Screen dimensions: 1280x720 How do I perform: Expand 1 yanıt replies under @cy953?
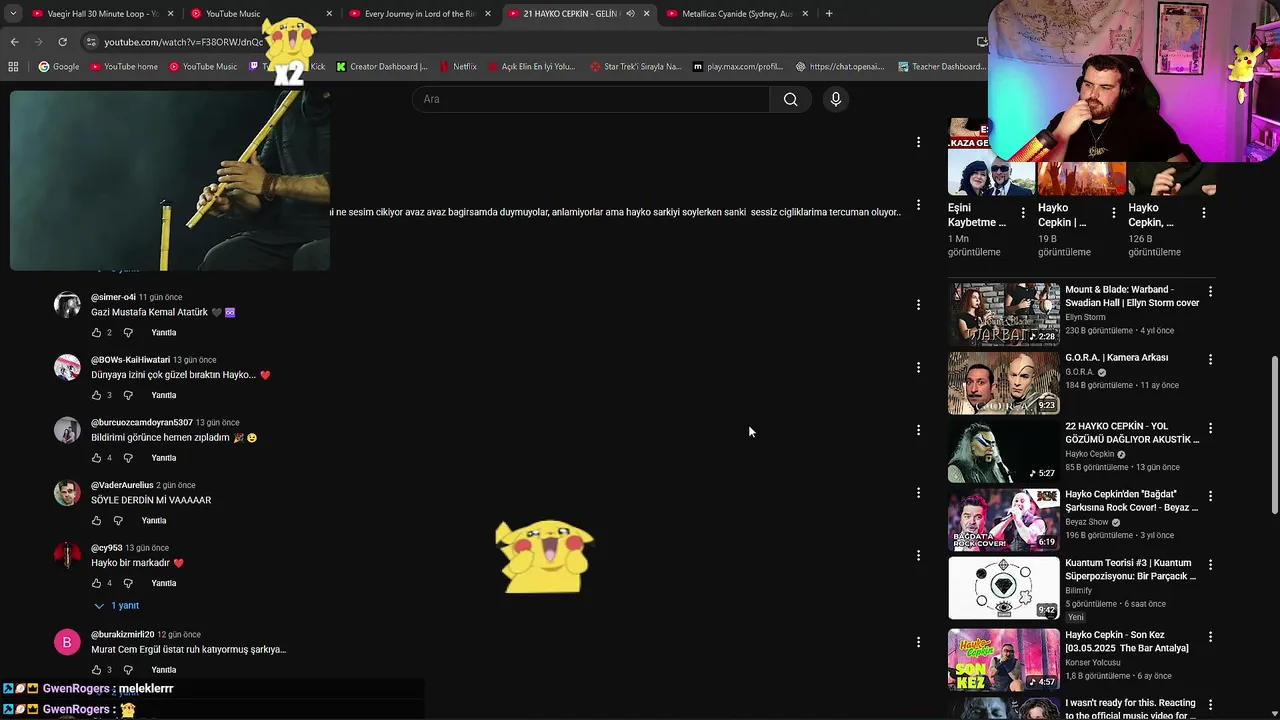[x=117, y=606]
